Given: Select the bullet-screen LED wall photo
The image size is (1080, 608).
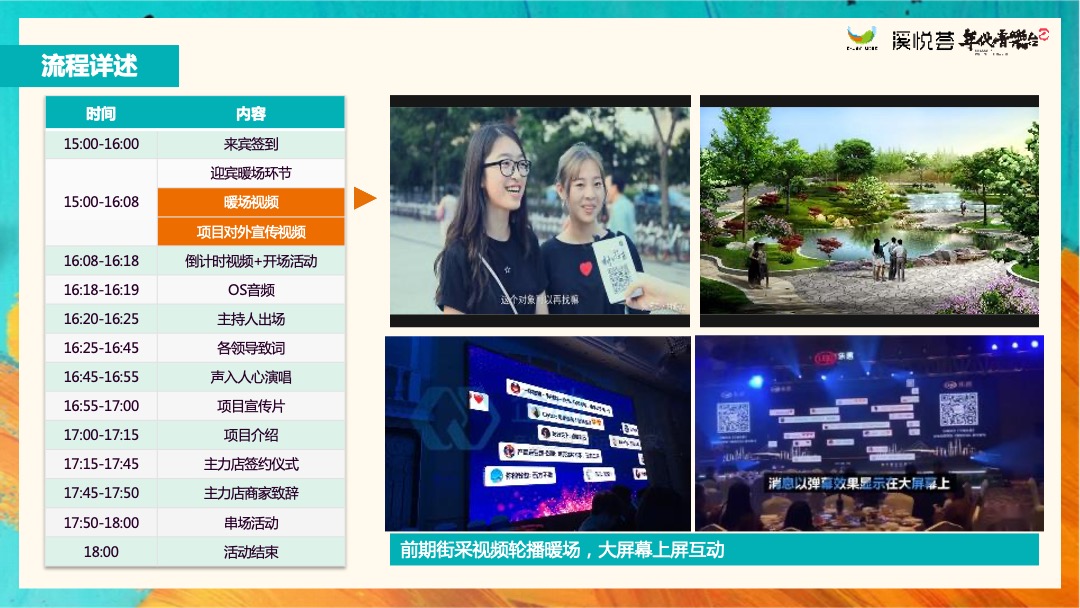Looking at the screenshot, I should (538, 433).
